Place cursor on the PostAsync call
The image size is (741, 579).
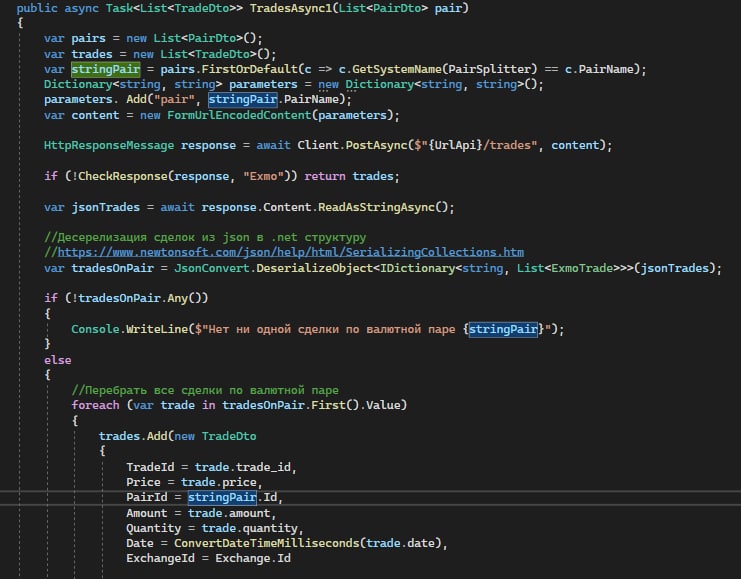pos(376,145)
